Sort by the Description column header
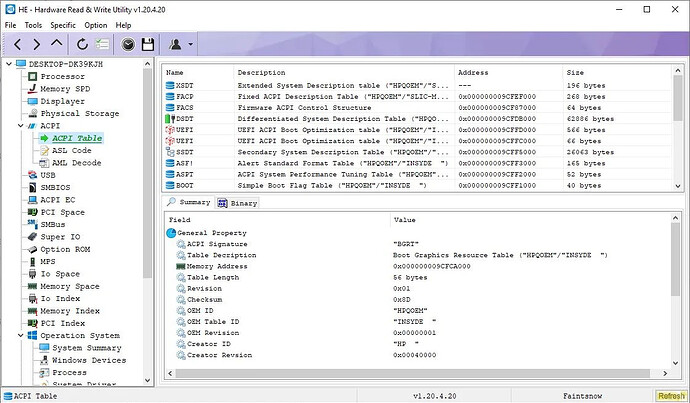 tap(344, 73)
